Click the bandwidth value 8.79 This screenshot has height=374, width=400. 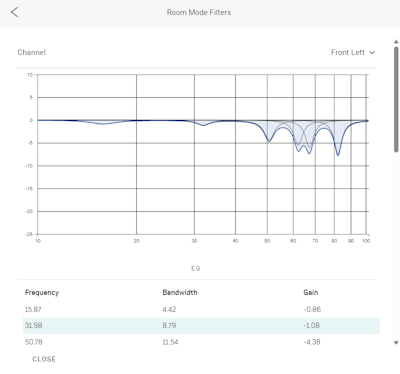(x=169, y=325)
